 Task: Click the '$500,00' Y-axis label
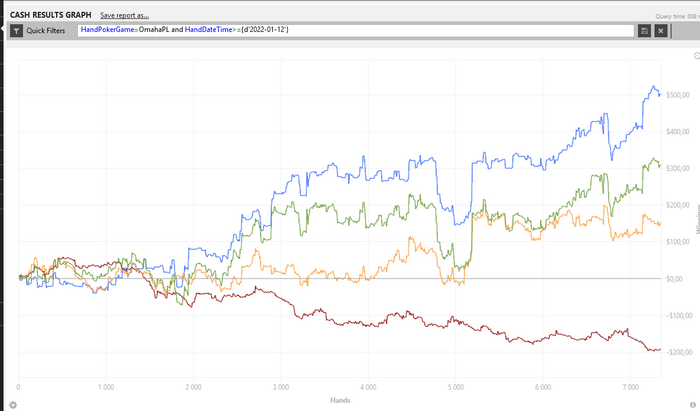(x=678, y=95)
